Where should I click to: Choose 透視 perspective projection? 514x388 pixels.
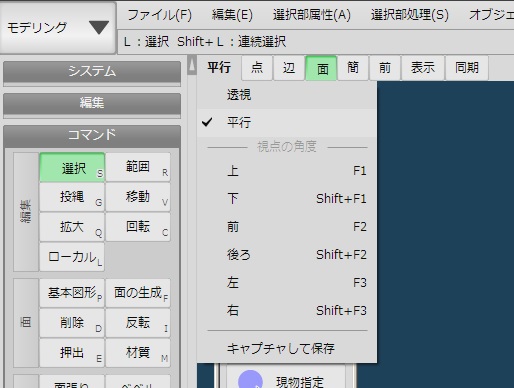coord(287,95)
